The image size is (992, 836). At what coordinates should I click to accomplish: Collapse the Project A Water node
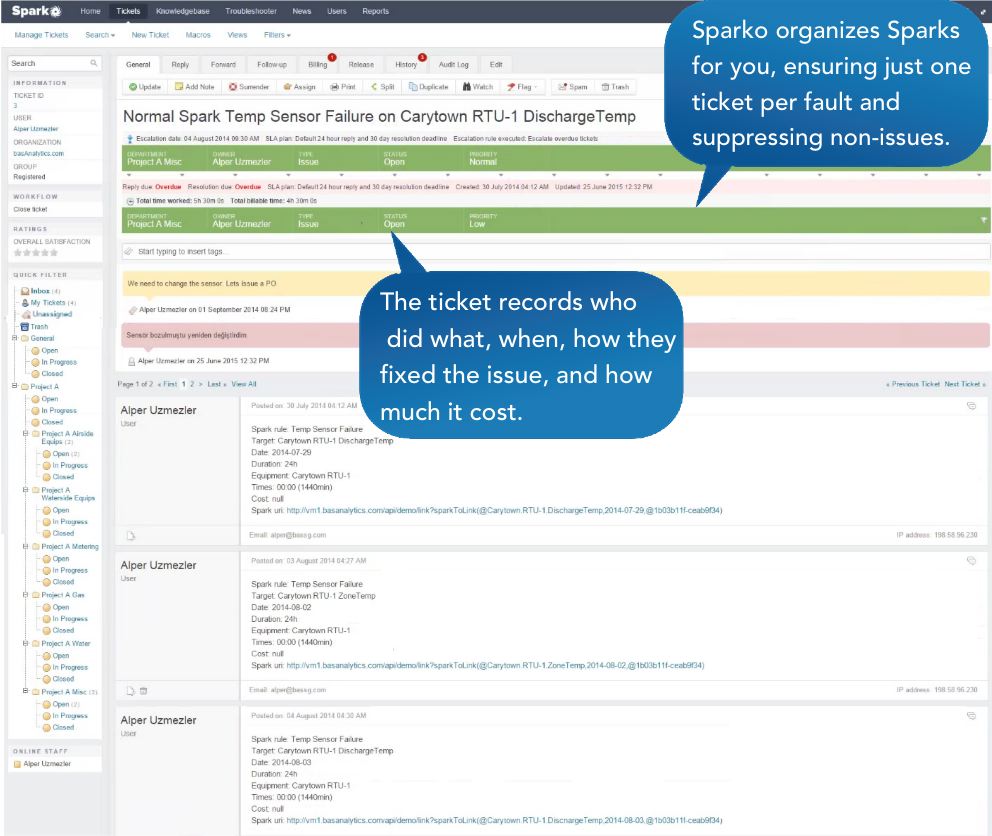(x=25, y=643)
